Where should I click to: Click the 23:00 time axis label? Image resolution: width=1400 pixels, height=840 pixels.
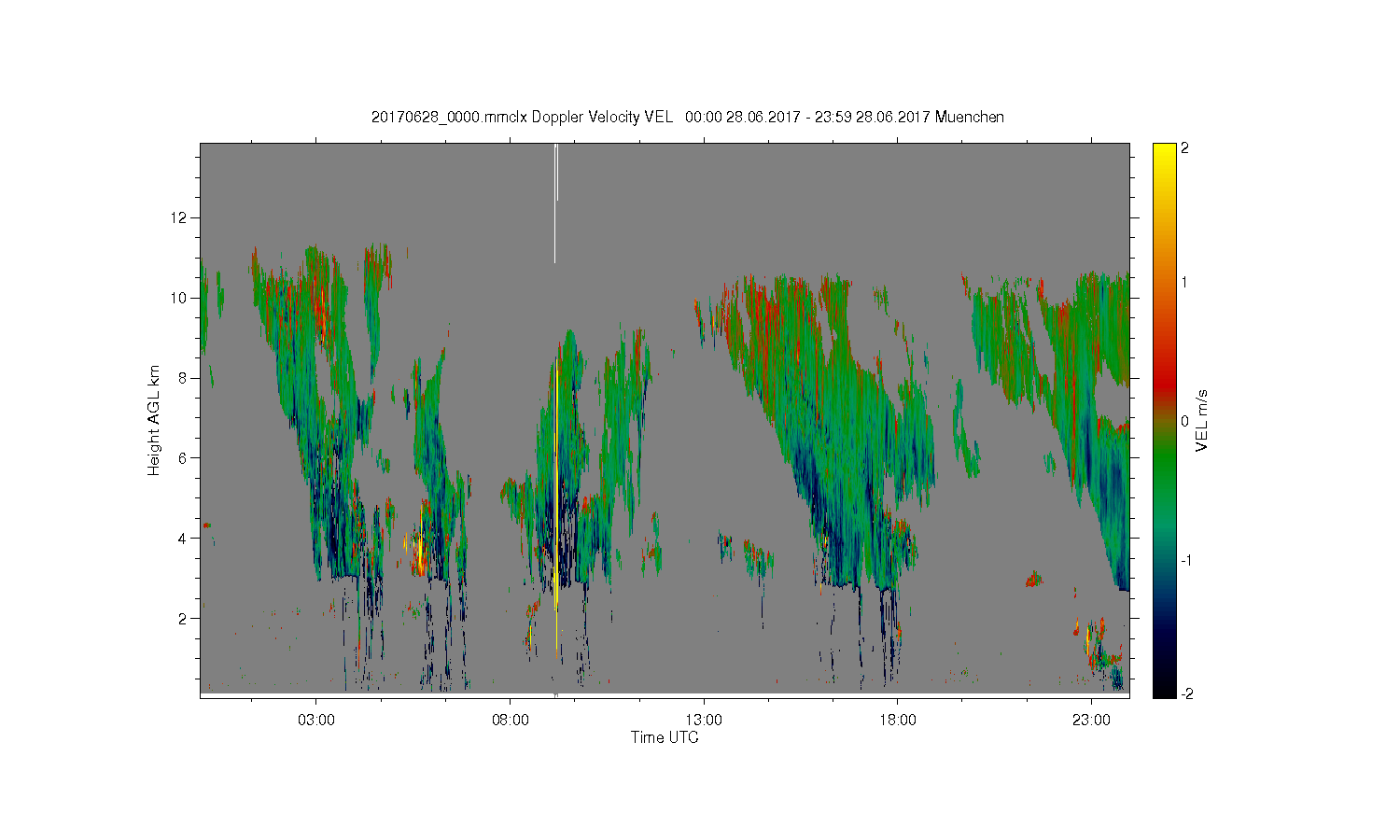(x=1091, y=721)
